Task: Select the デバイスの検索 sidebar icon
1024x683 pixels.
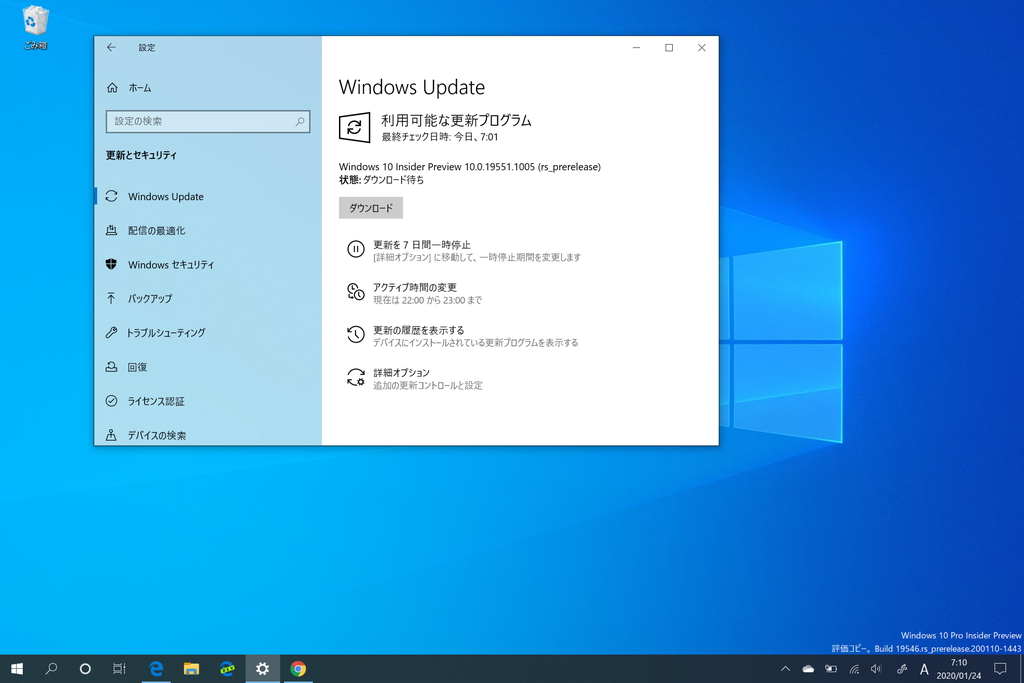Action: pyautogui.click(x=112, y=435)
